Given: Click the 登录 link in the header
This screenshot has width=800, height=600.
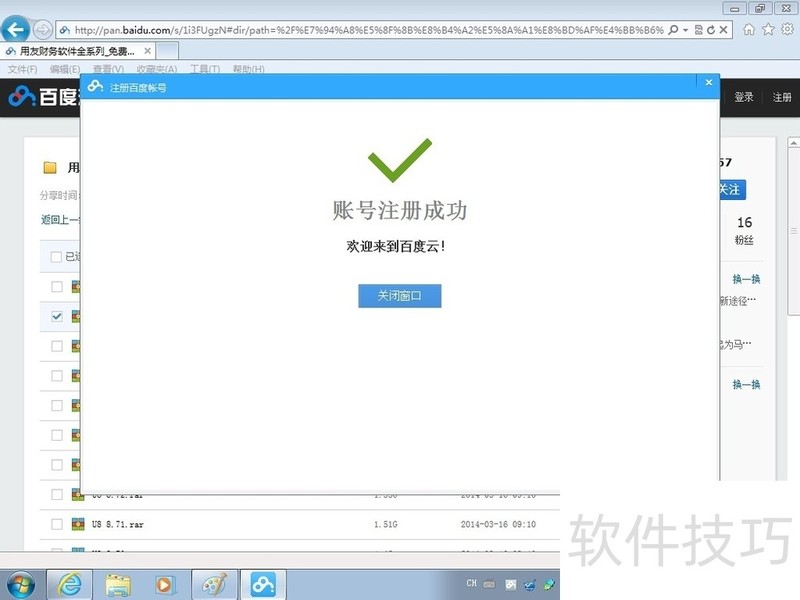Looking at the screenshot, I should click(744, 97).
